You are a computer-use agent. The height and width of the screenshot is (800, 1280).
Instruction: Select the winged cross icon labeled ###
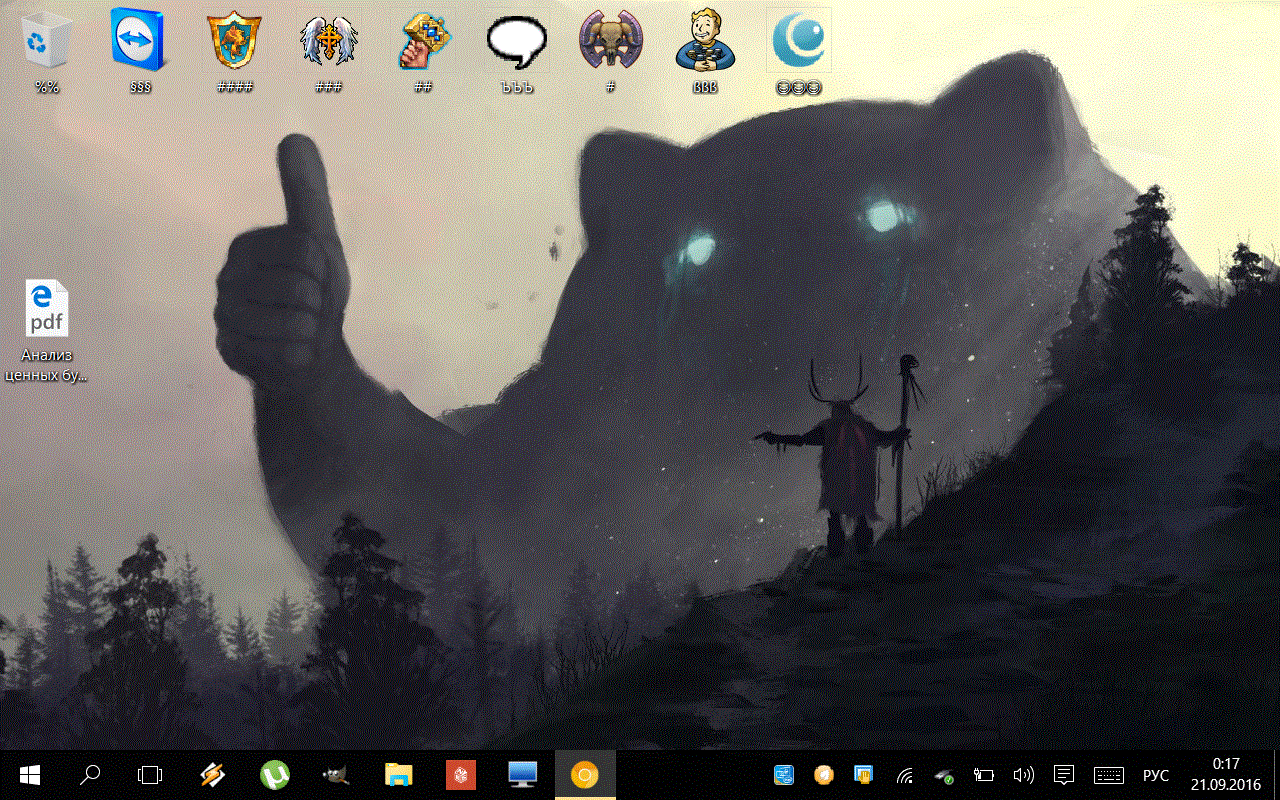click(x=329, y=42)
